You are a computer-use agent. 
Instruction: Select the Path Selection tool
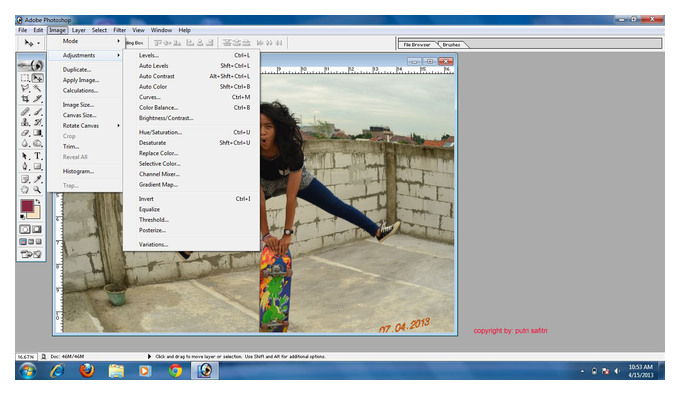pos(25,156)
